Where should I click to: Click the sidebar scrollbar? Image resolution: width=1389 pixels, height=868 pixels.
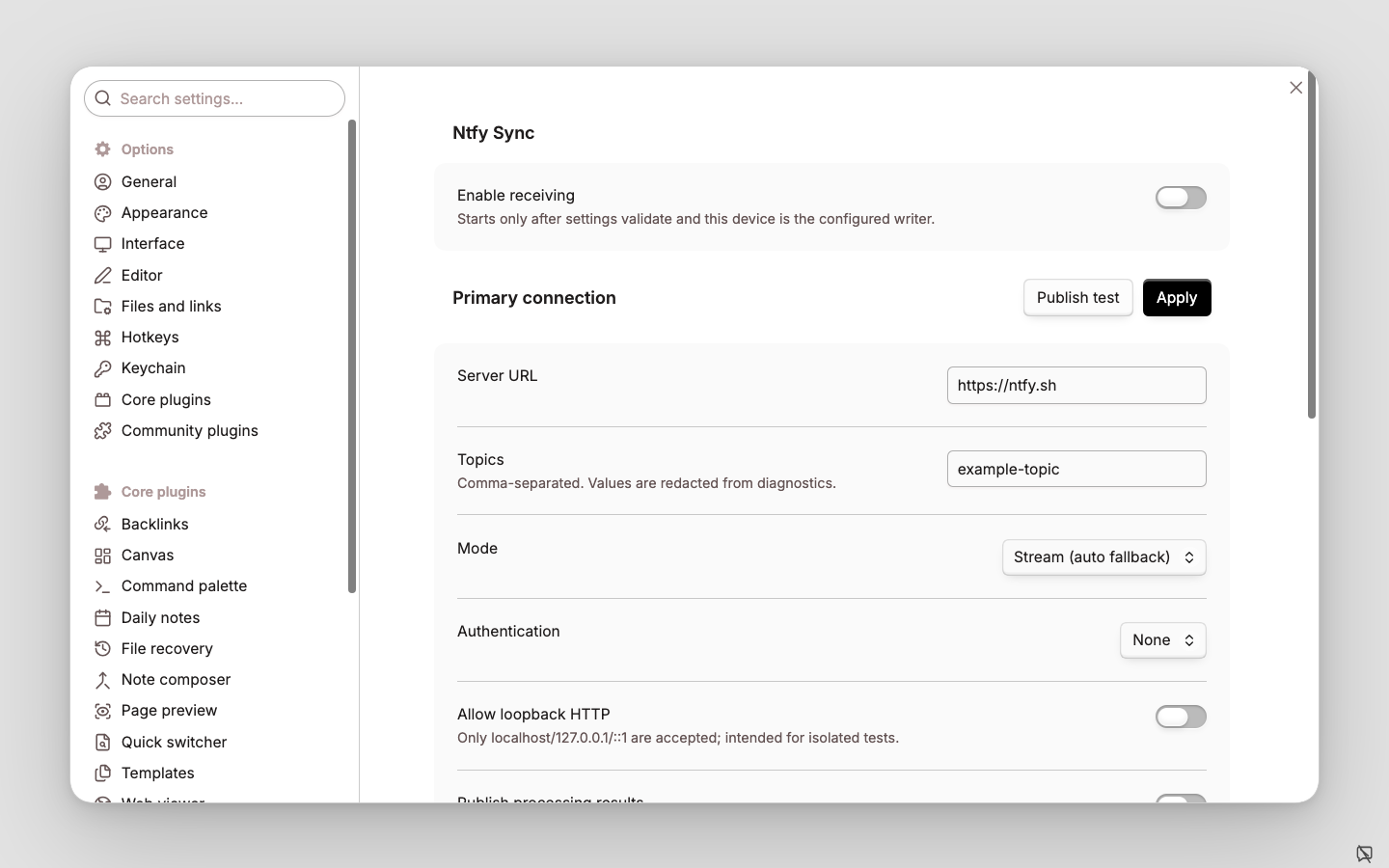coord(352,356)
